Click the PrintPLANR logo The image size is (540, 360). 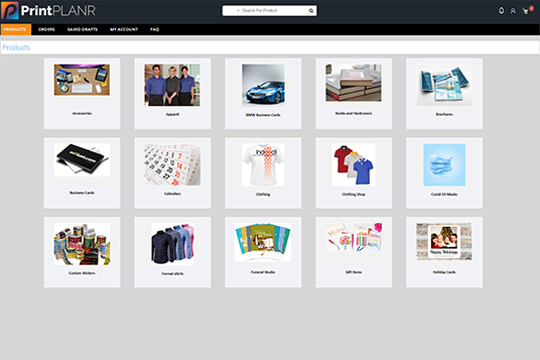(x=49, y=10)
